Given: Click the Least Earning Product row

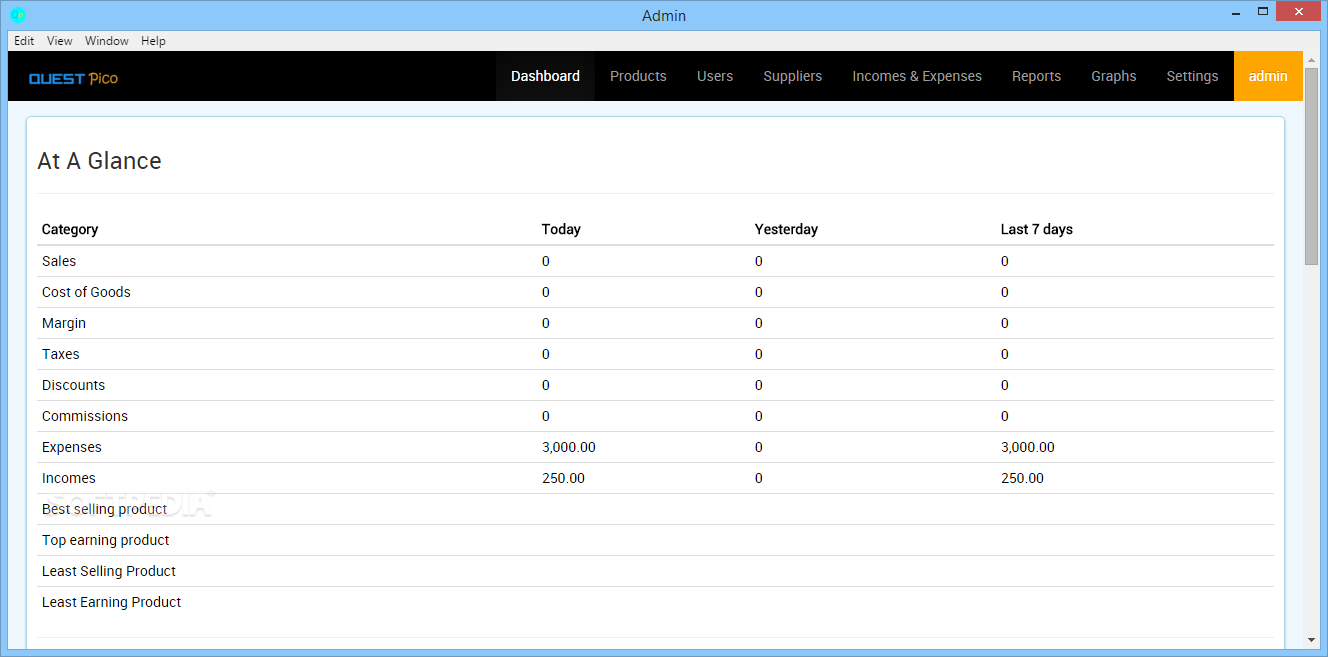Looking at the screenshot, I should tap(655, 602).
